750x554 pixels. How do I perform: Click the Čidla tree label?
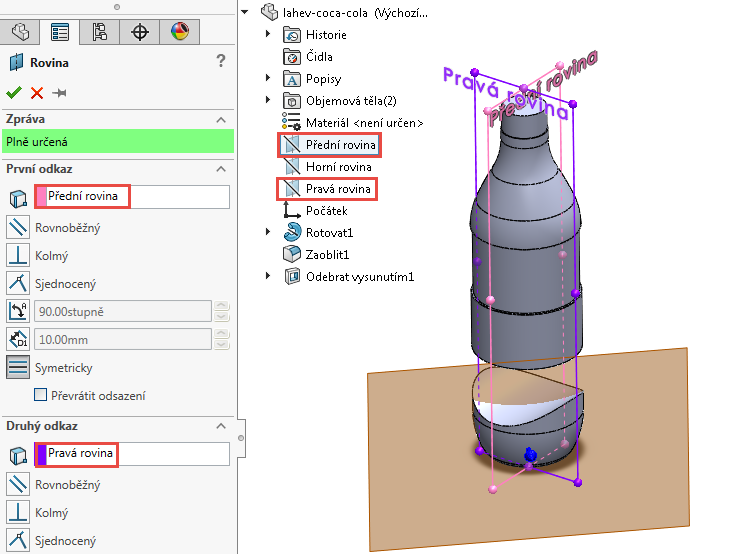click(x=319, y=56)
